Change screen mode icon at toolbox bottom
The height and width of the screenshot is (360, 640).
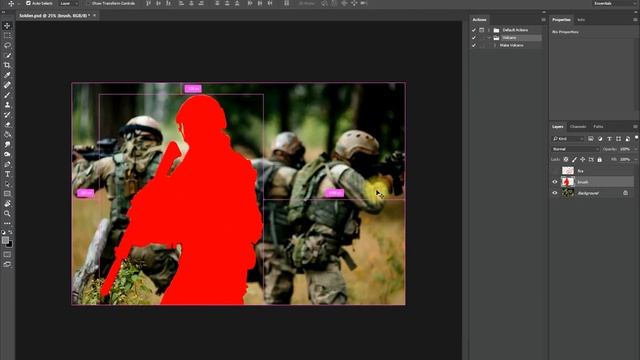tap(7, 264)
